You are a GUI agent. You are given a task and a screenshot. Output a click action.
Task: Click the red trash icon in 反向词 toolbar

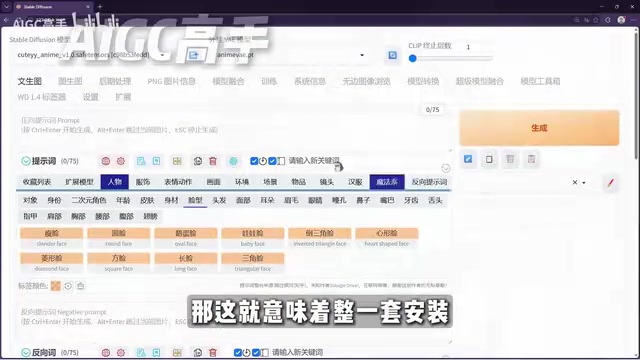tap(213, 353)
